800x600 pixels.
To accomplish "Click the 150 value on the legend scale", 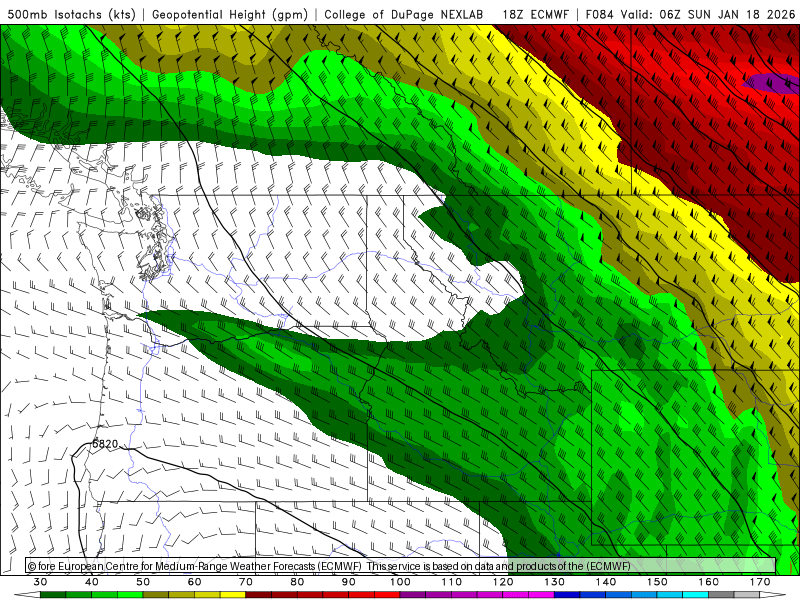I will click(657, 582).
